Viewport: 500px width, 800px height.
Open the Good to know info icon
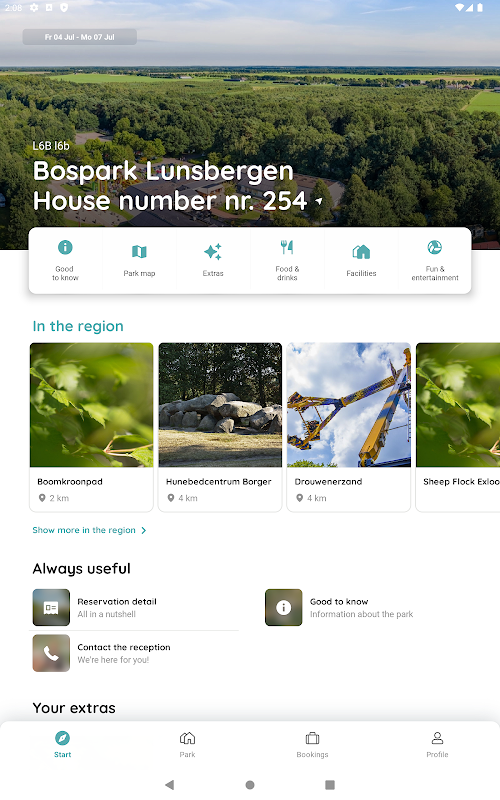[65, 247]
